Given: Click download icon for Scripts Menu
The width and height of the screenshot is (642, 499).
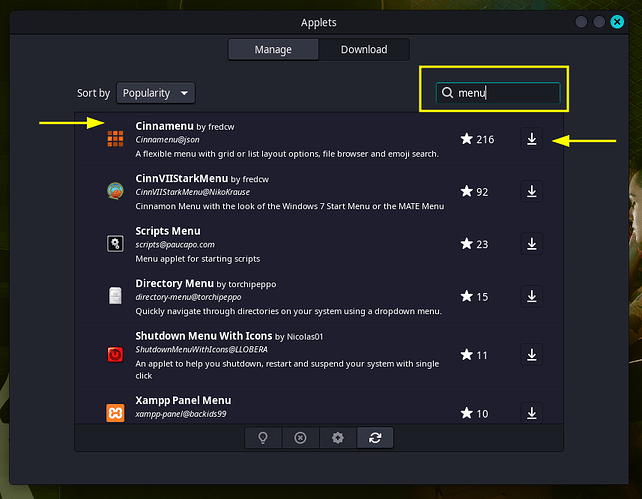Looking at the screenshot, I should click(x=531, y=243).
